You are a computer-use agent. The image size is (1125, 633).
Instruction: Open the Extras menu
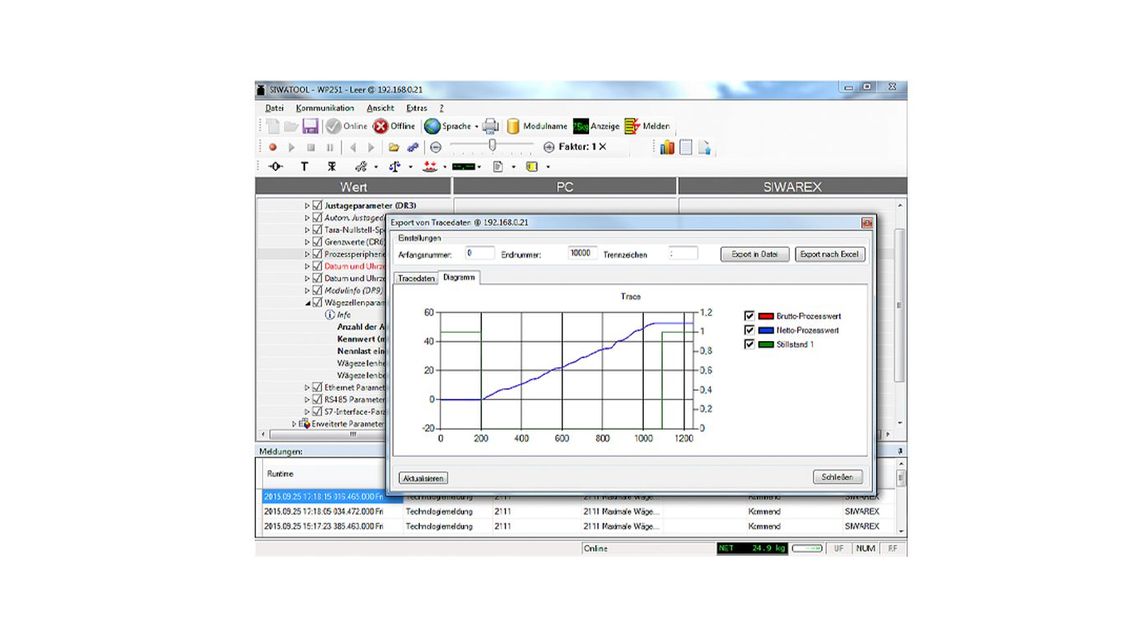[417, 108]
